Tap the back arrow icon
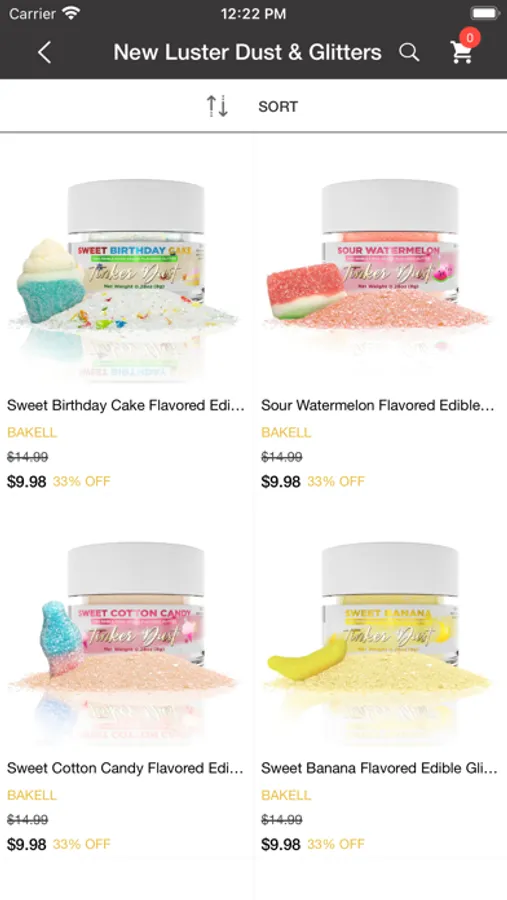Image resolution: width=507 pixels, height=900 pixels. point(44,53)
